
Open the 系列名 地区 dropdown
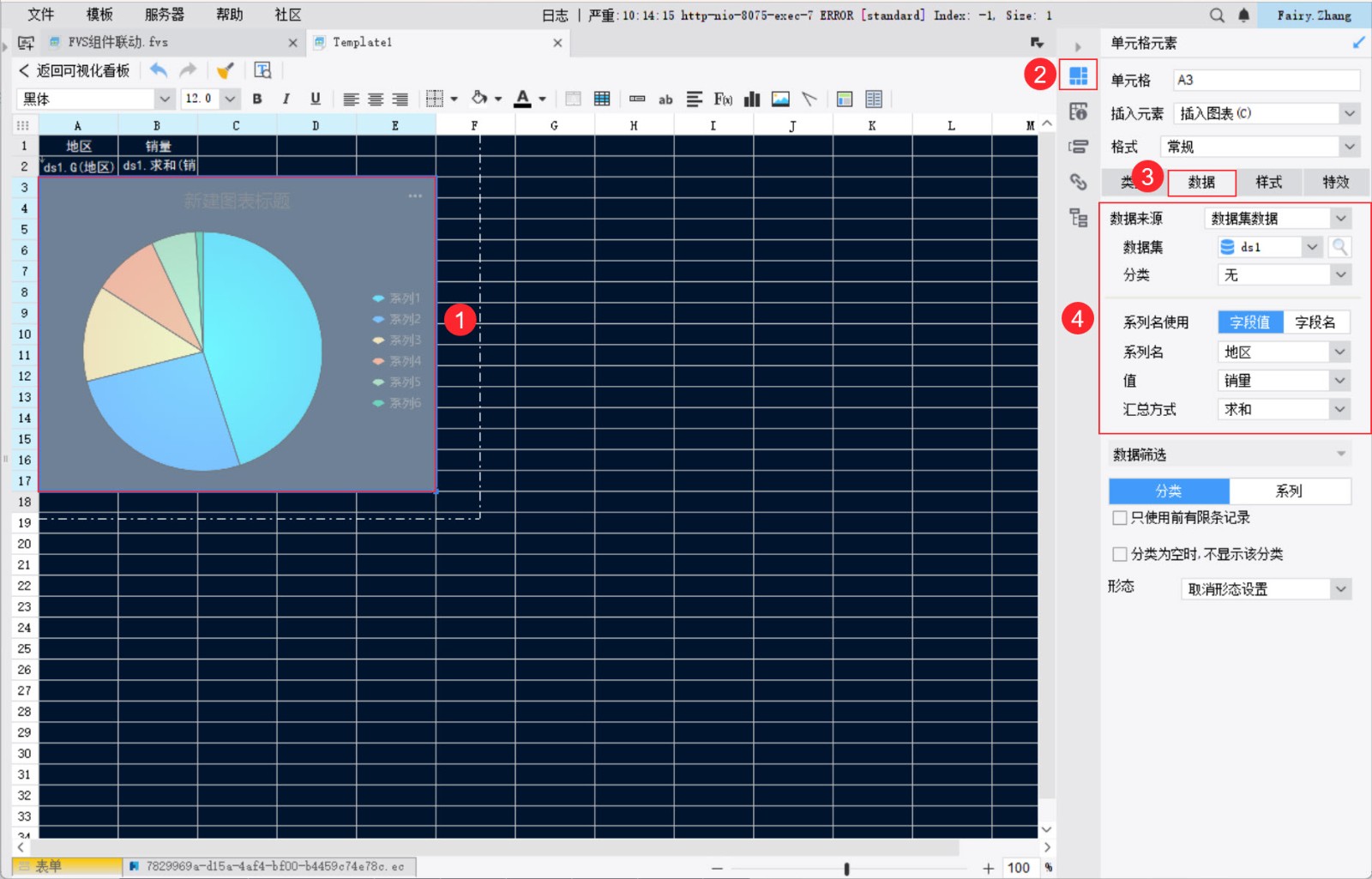pyautogui.click(x=1340, y=352)
